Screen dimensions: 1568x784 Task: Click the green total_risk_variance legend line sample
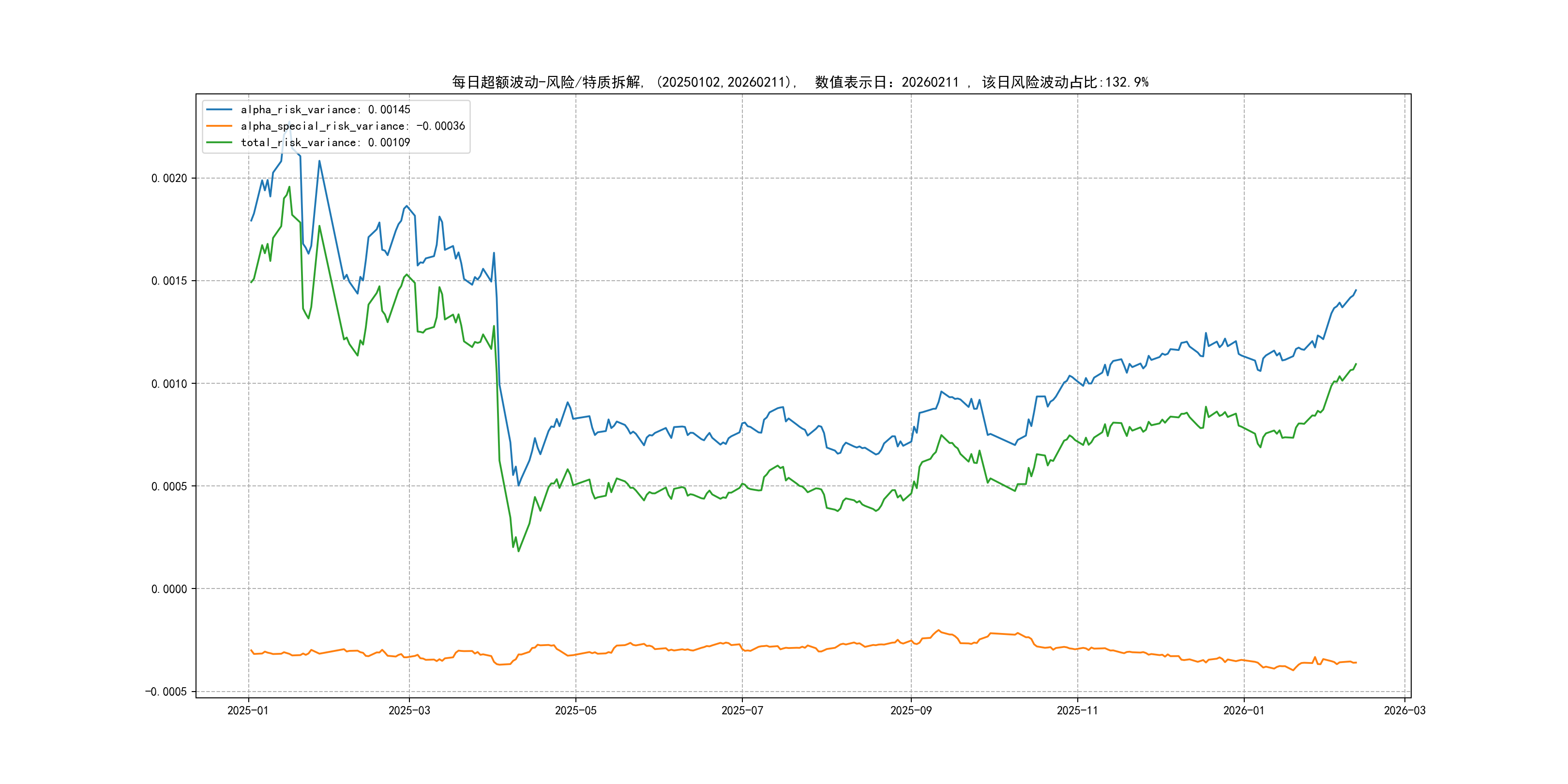tap(219, 142)
